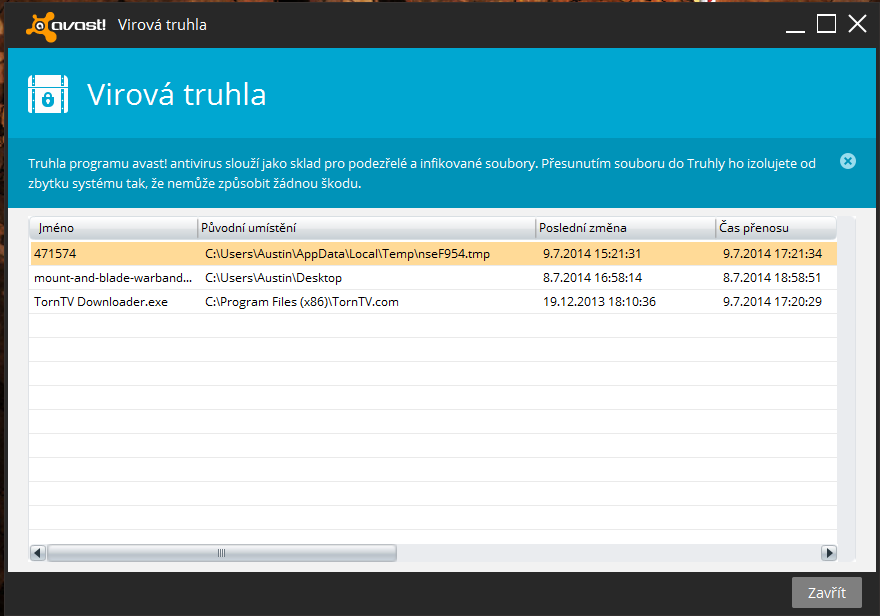Image resolution: width=880 pixels, height=616 pixels.
Task: Click the horizontal scrollbar left arrow
Action: pos(38,553)
